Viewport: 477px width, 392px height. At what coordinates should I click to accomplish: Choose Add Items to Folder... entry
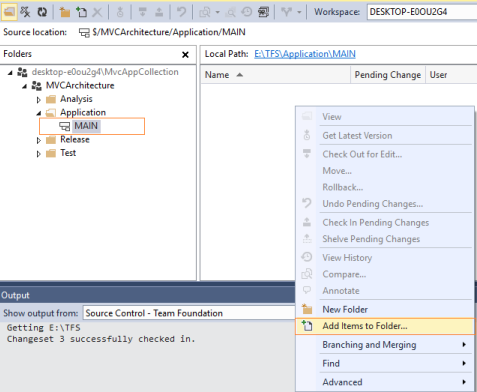click(x=385, y=326)
